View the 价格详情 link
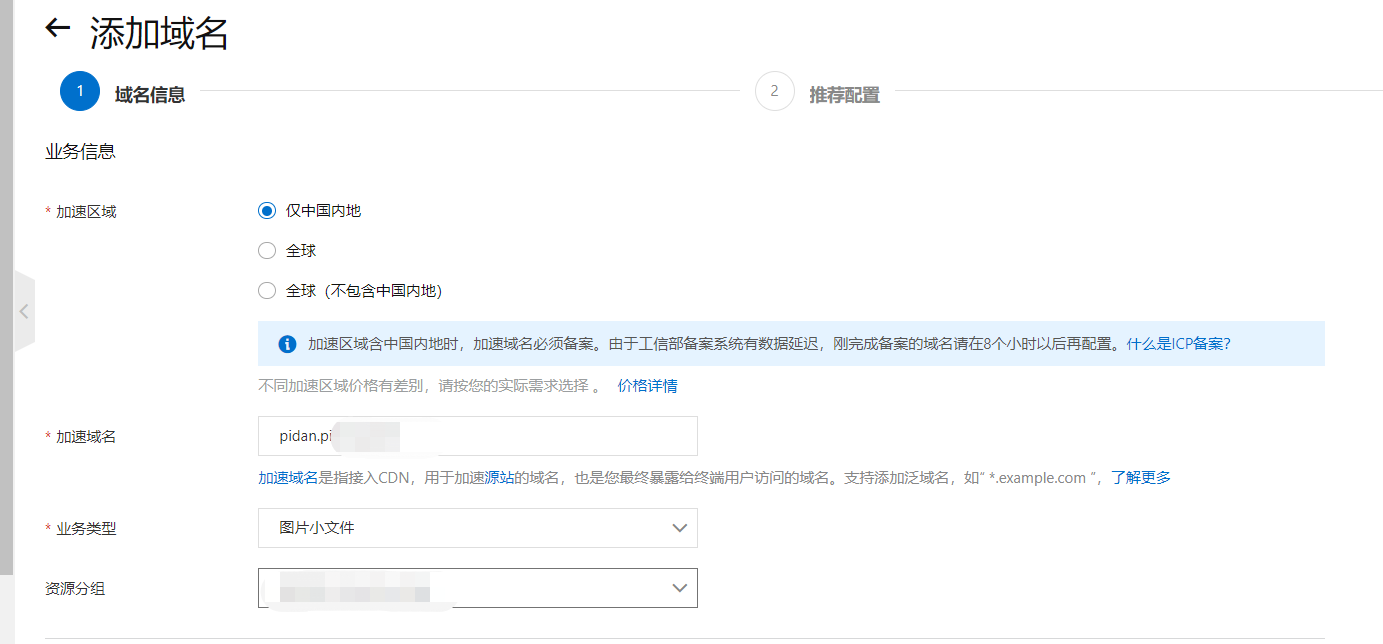Screen dimensions: 1383x644 (647, 386)
